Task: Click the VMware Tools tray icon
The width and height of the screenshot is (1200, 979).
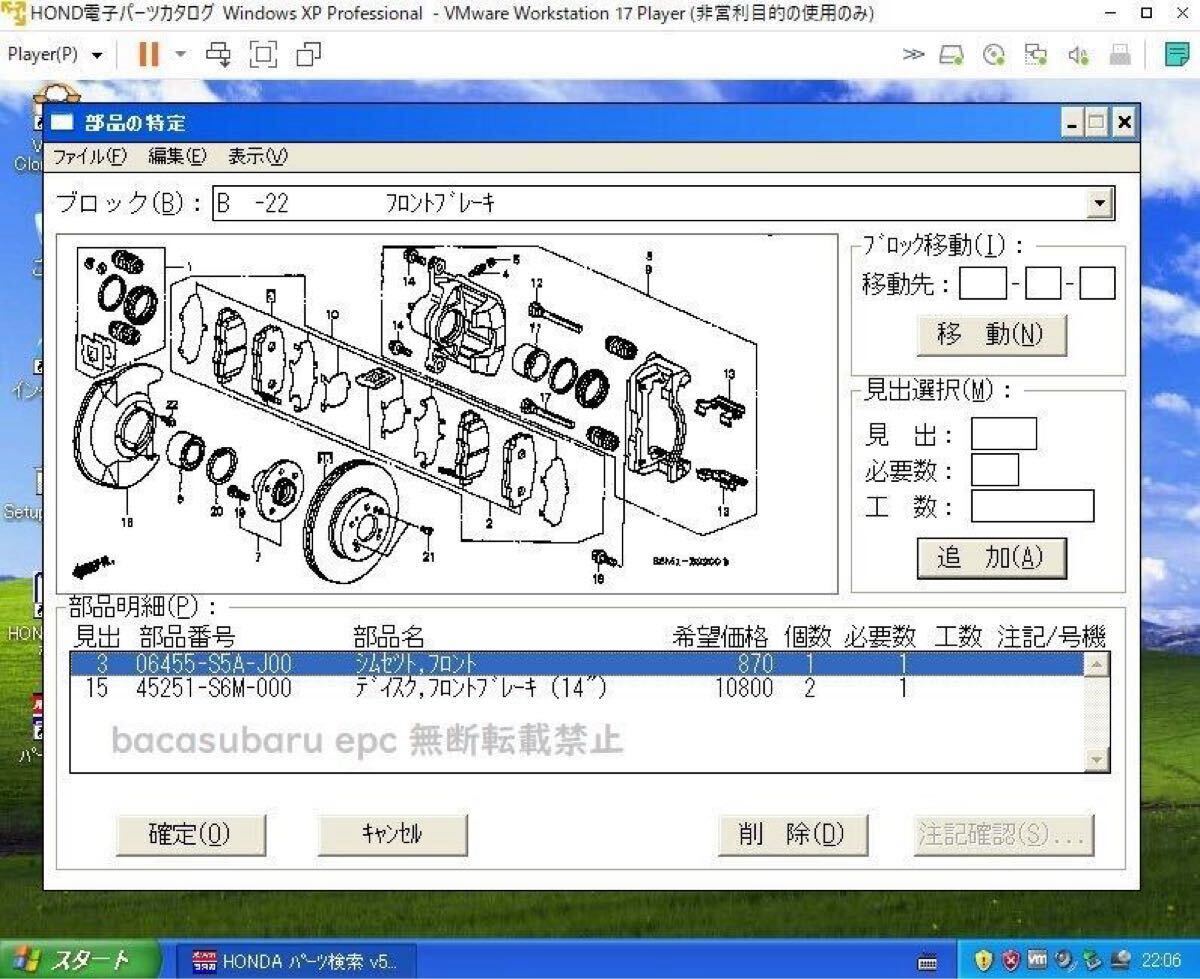Action: pyautogui.click(x=1037, y=960)
